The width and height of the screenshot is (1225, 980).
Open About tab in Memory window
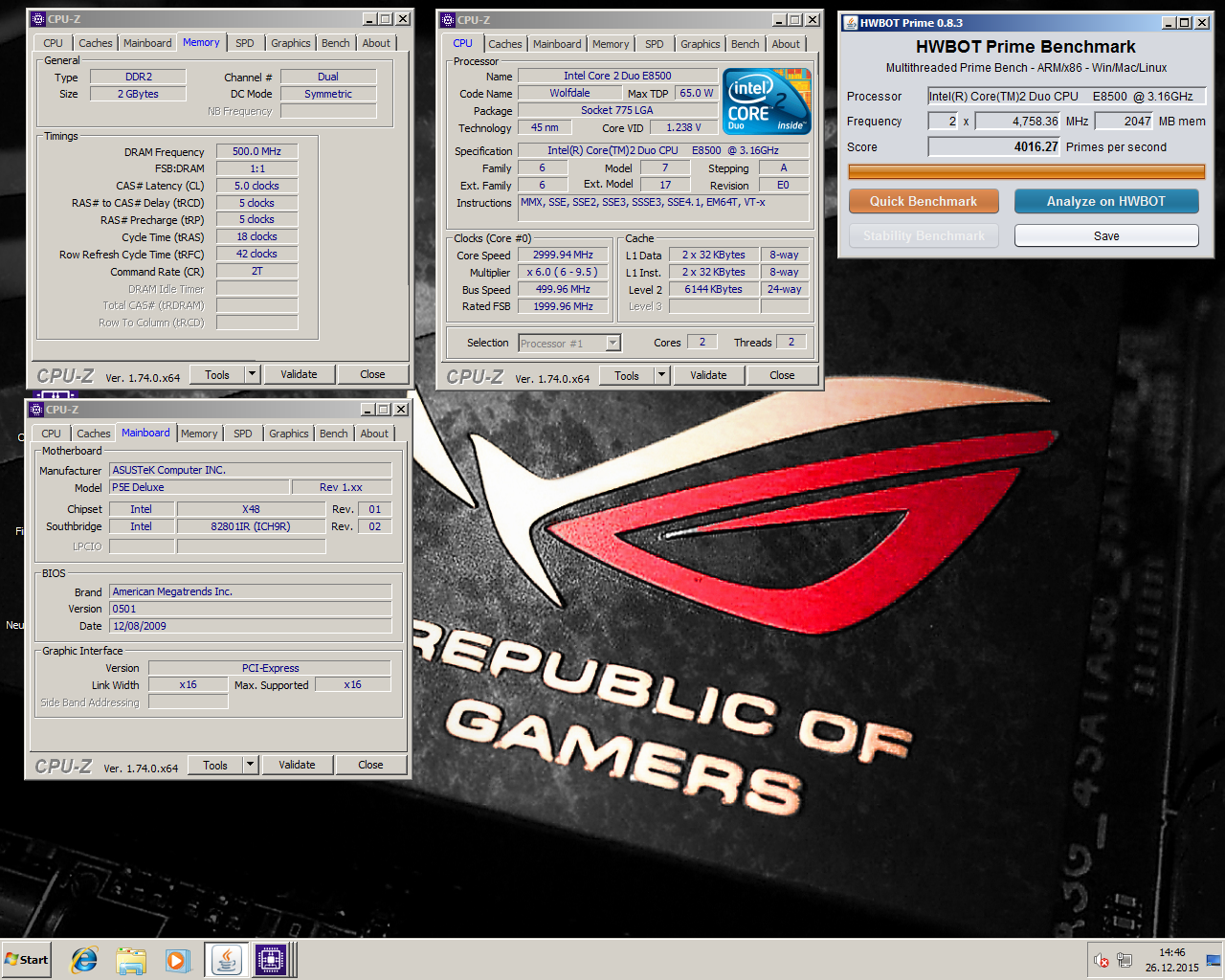(376, 43)
